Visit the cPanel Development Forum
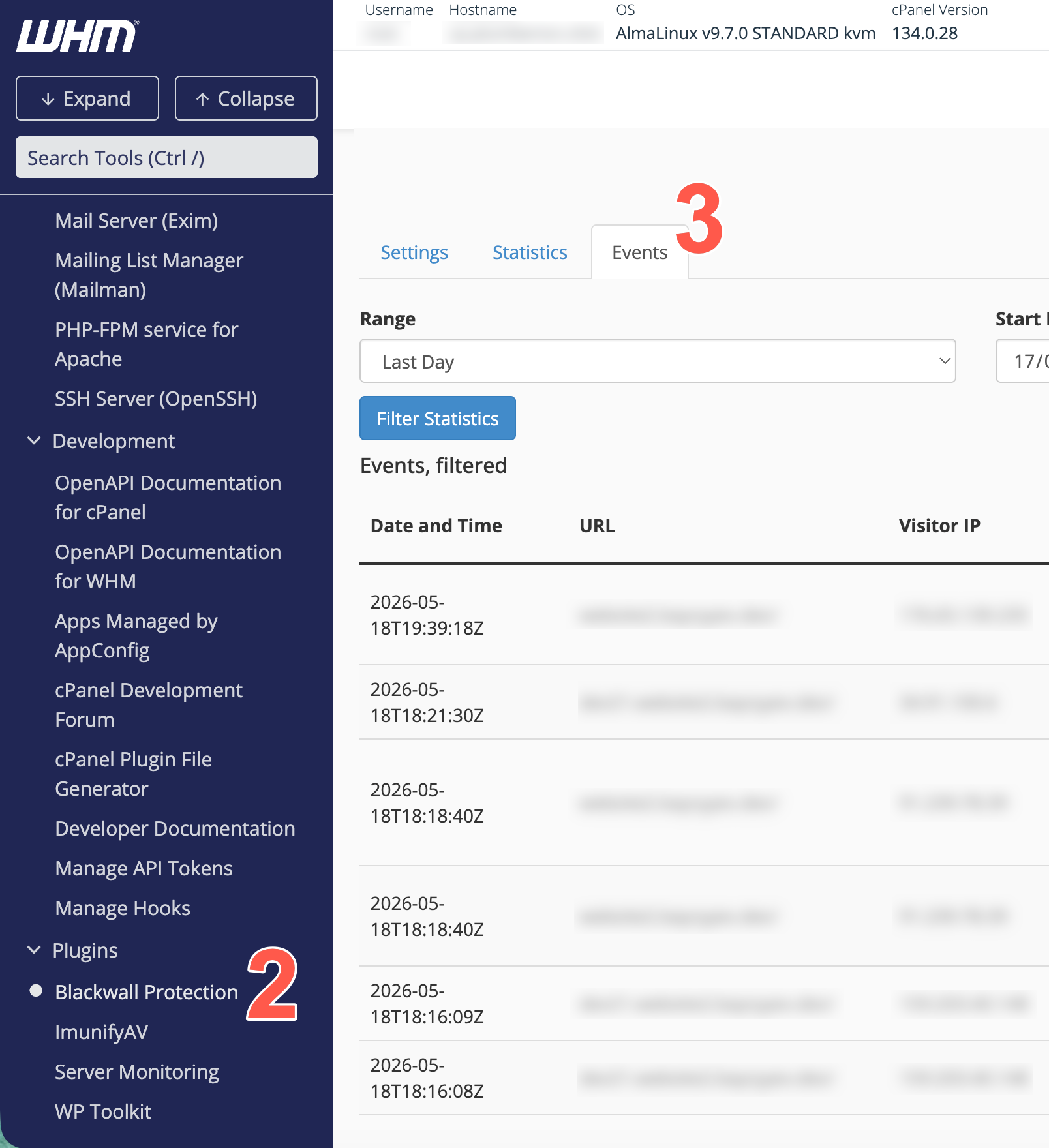1049x1148 pixels. pyautogui.click(x=149, y=704)
